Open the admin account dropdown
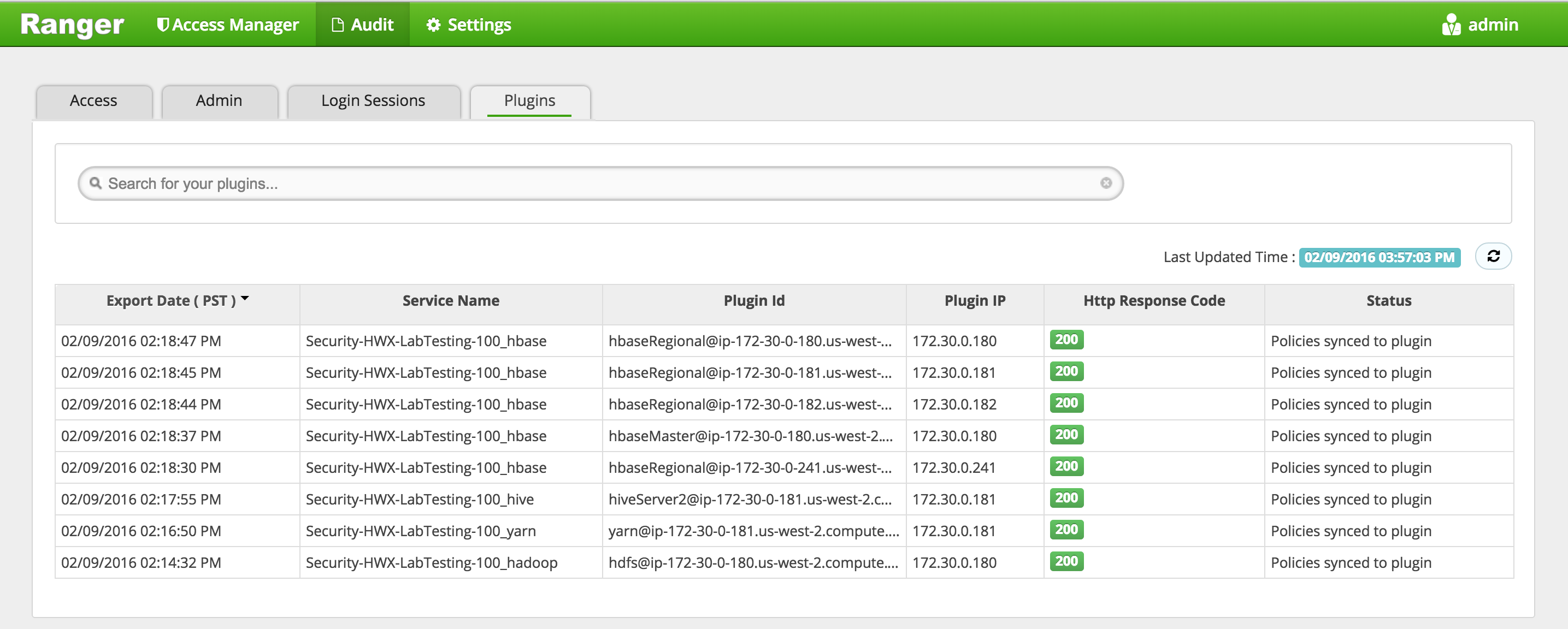The width and height of the screenshot is (1568, 629). click(x=1493, y=25)
